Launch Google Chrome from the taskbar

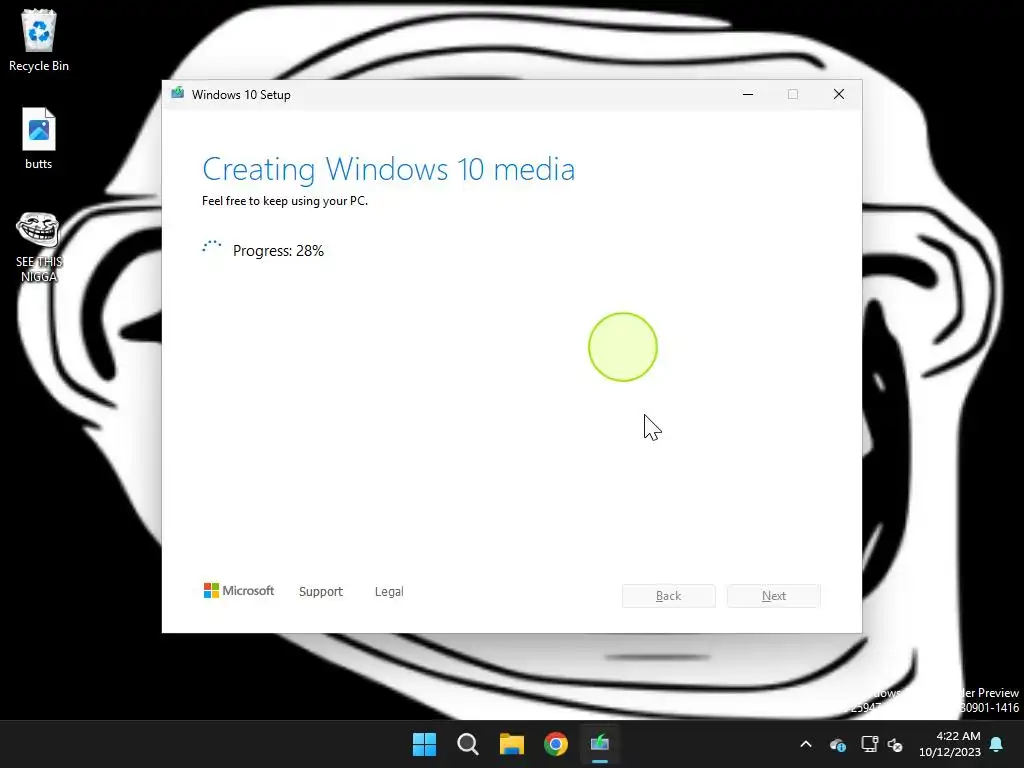pos(556,744)
